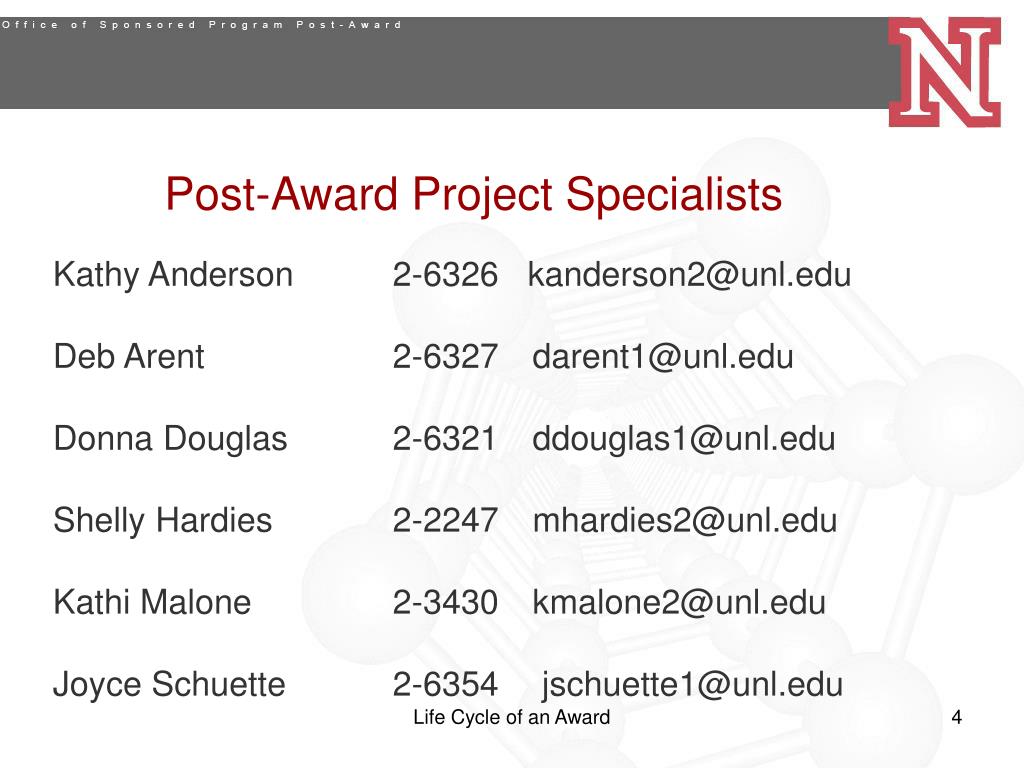Open email link ddouglas1@unl.edu
Screen dimensions: 1024x768
[x=684, y=439]
